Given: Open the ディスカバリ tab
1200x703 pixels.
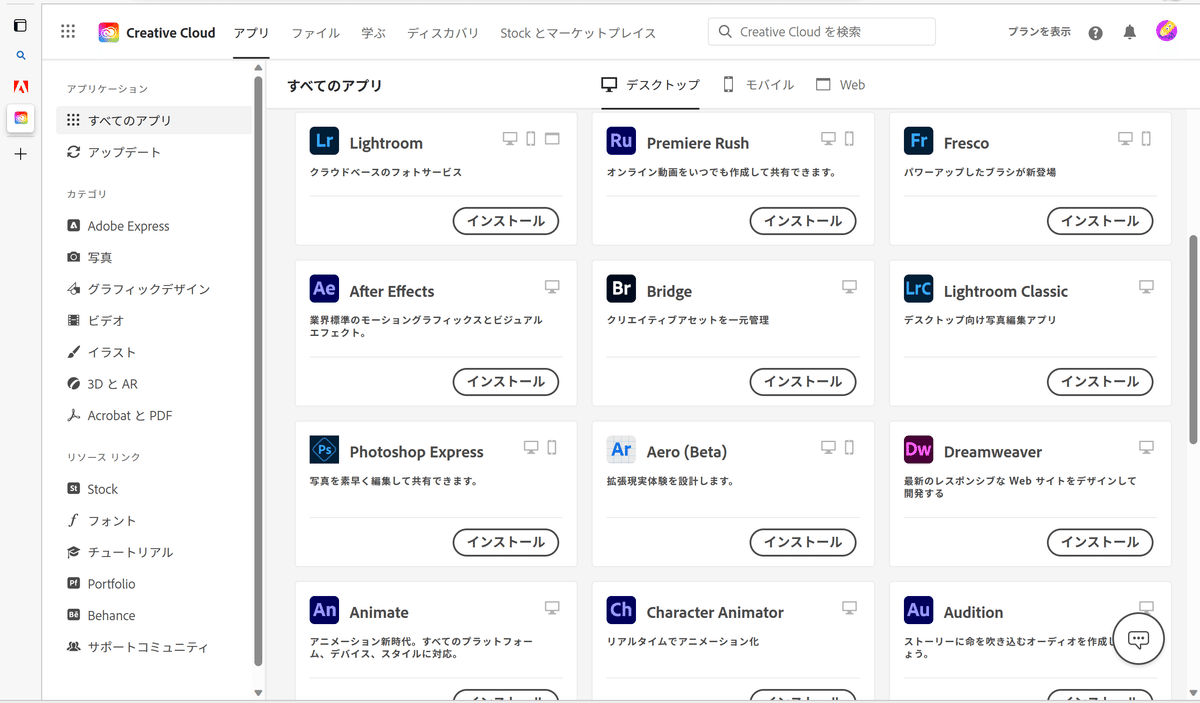Looking at the screenshot, I should [x=443, y=33].
